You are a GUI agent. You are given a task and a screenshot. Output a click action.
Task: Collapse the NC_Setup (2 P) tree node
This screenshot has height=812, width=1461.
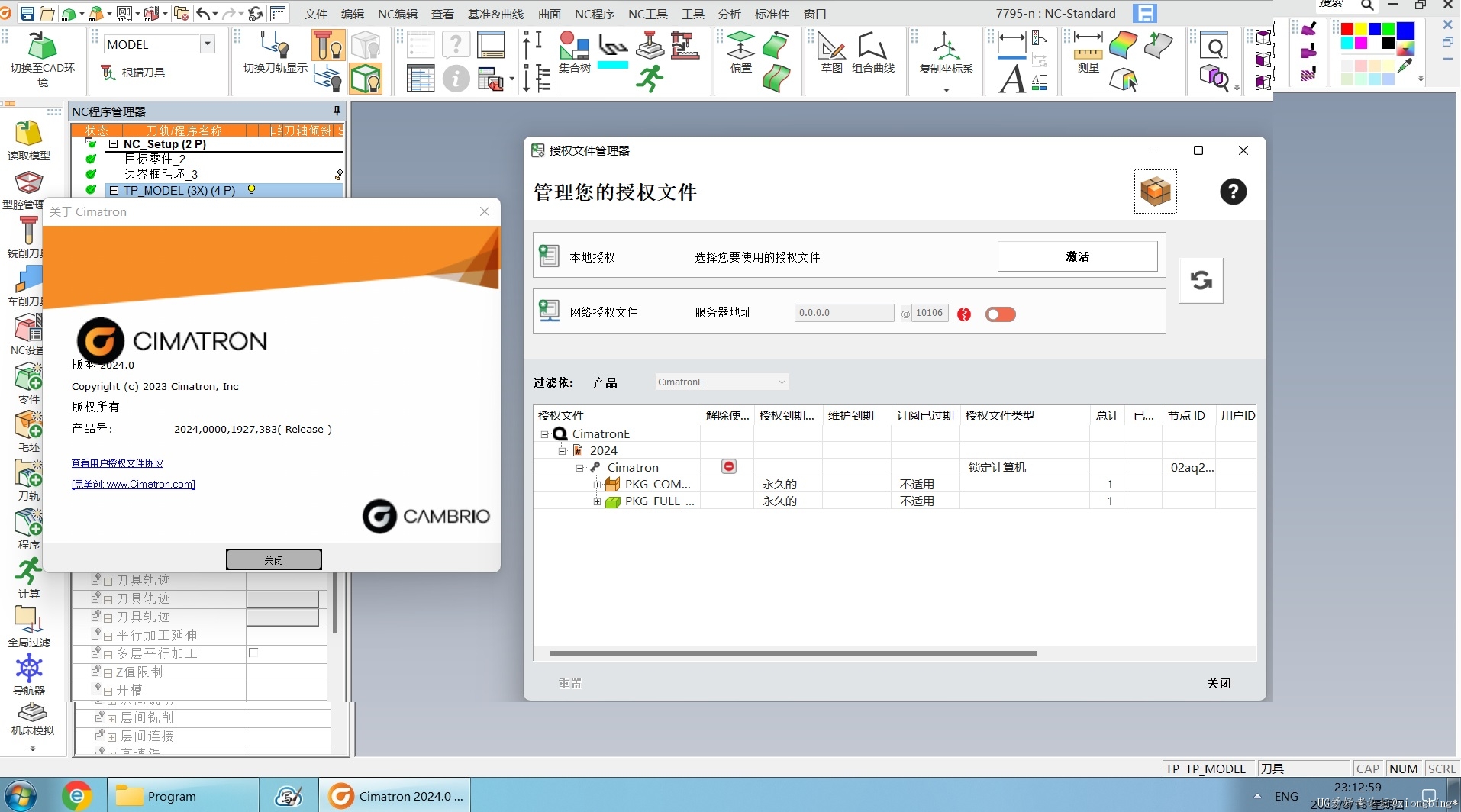[113, 143]
